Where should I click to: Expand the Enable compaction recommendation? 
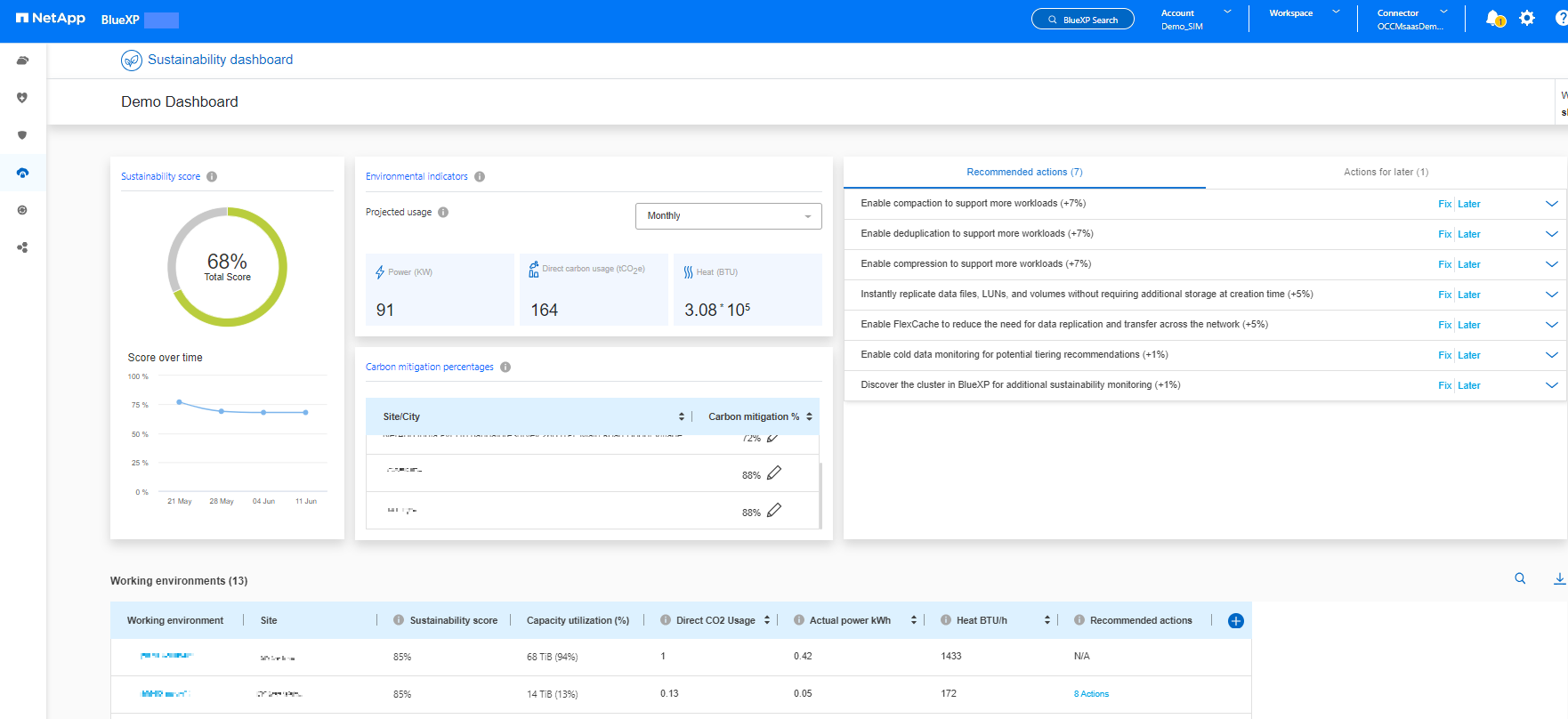1551,204
